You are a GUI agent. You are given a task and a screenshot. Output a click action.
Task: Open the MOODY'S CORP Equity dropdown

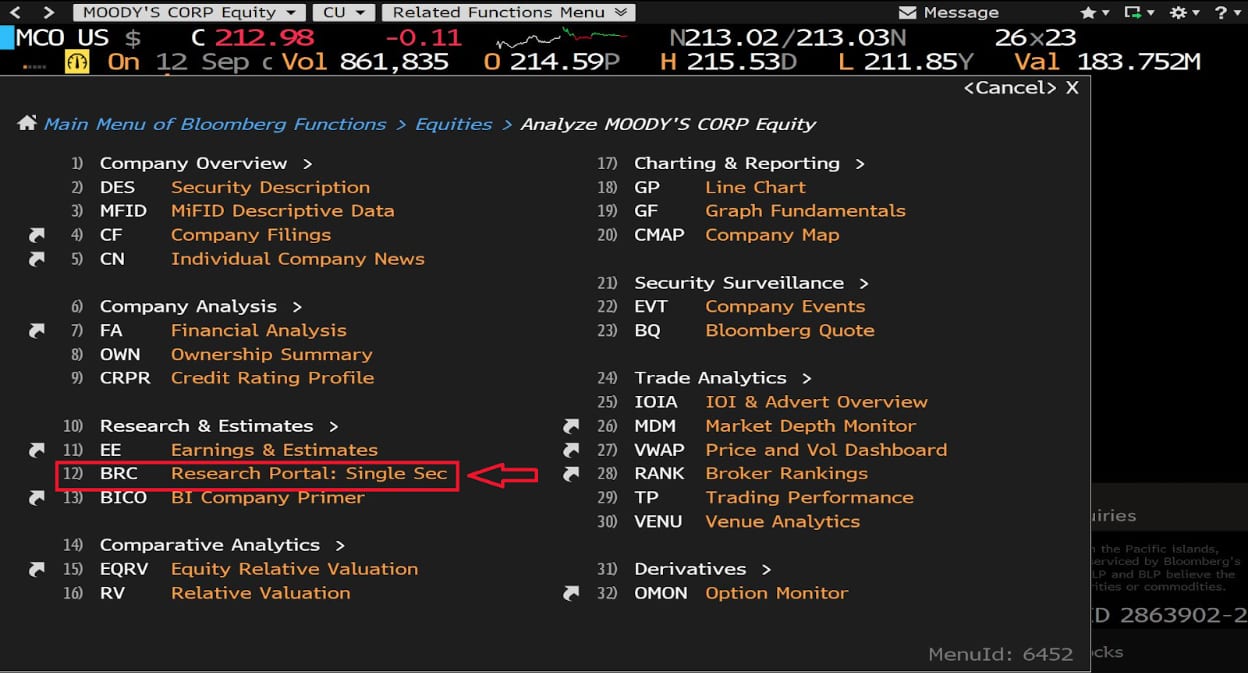(190, 12)
